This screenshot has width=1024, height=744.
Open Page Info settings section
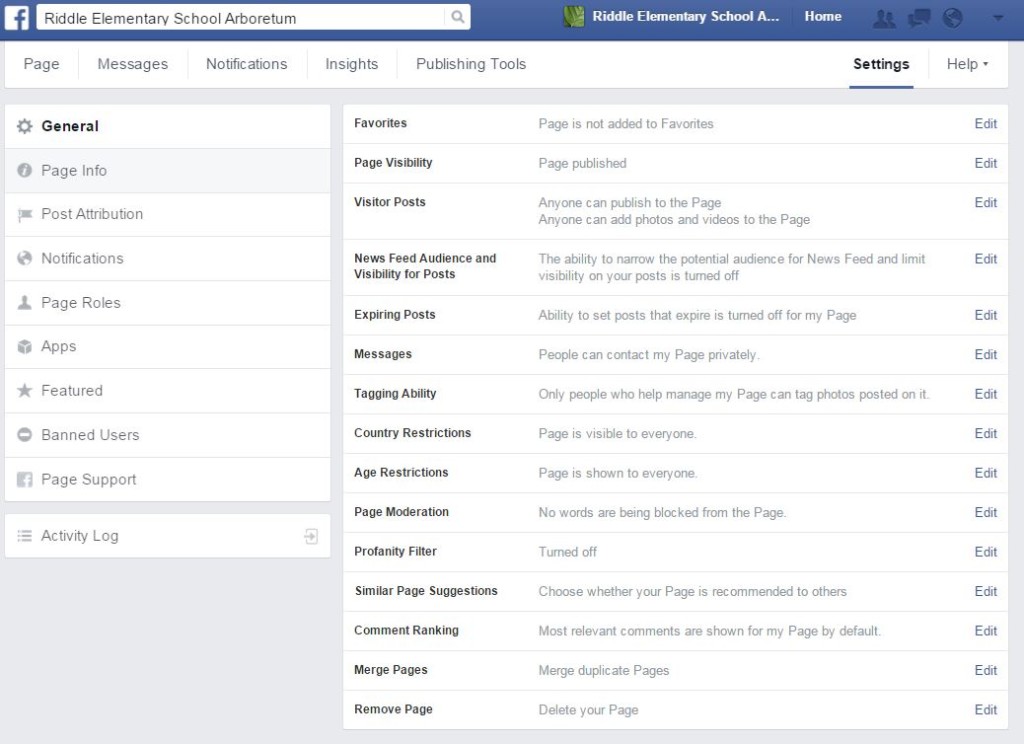click(168, 170)
